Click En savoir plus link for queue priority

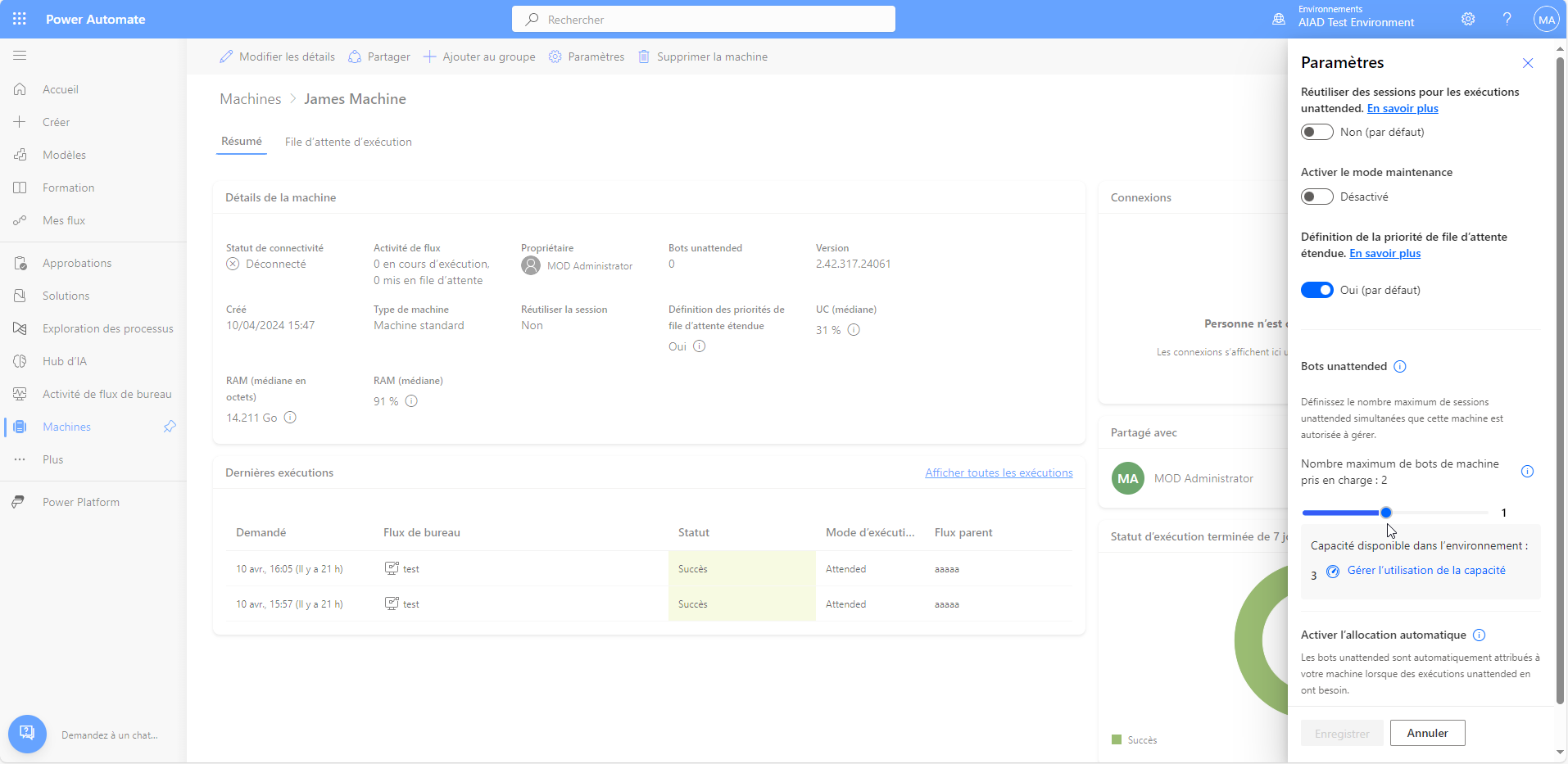click(1385, 253)
